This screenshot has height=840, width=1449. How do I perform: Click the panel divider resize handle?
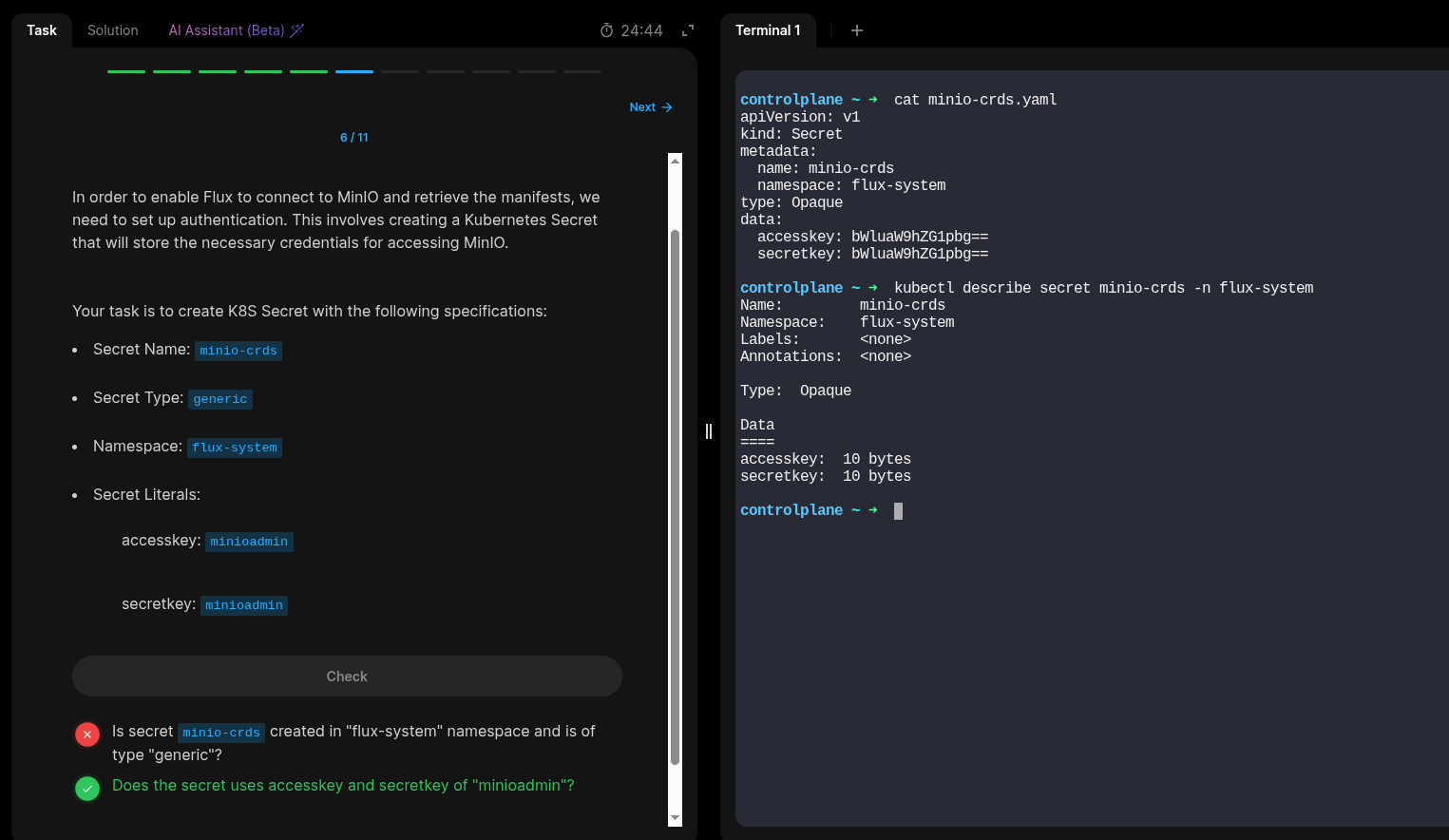tap(708, 431)
